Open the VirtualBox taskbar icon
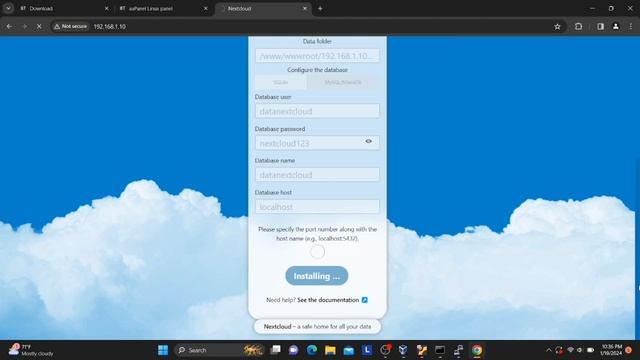Viewport: 640px width, 360px height. pyautogui.click(x=403, y=350)
